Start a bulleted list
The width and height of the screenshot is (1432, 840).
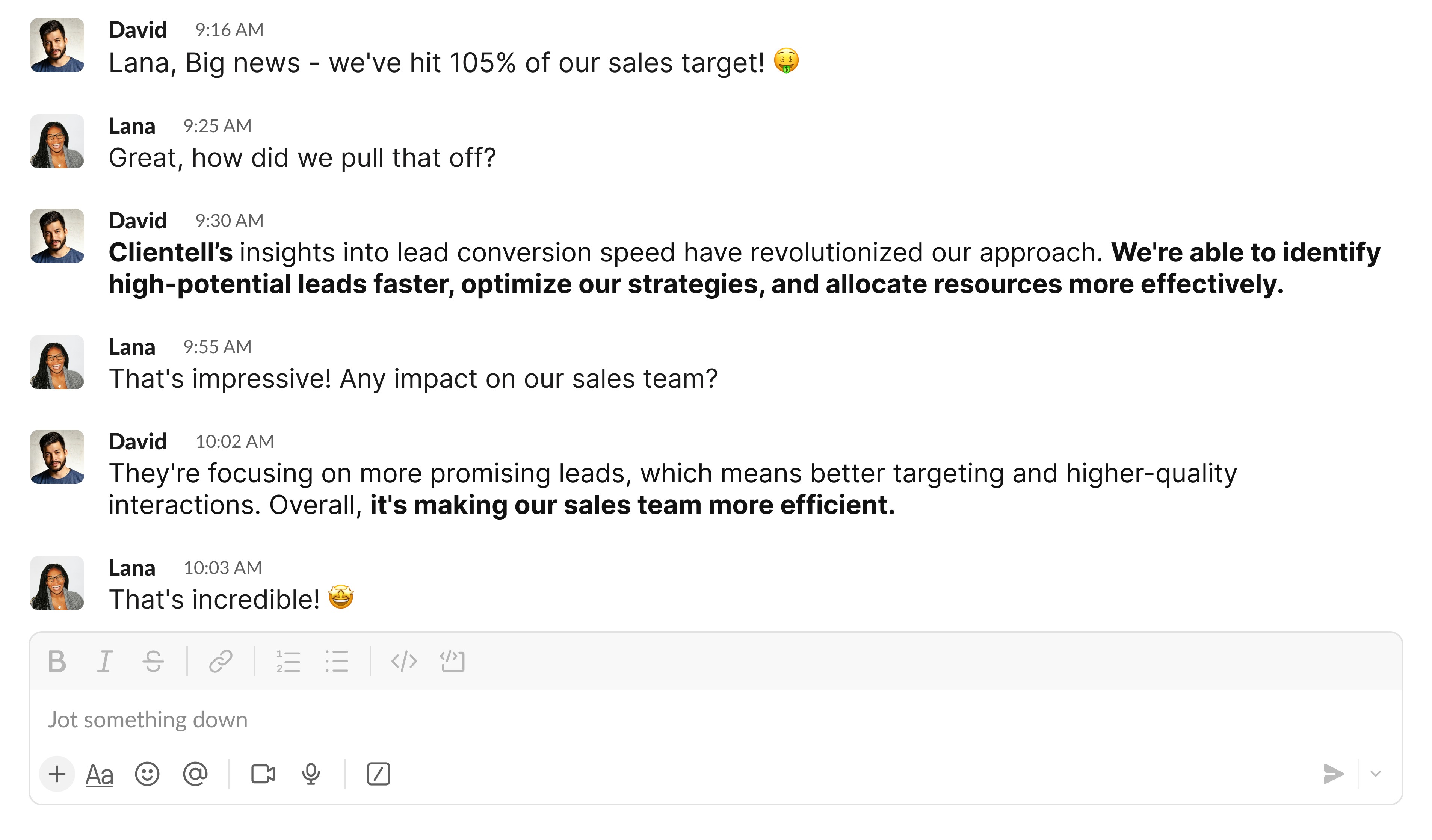point(337,662)
